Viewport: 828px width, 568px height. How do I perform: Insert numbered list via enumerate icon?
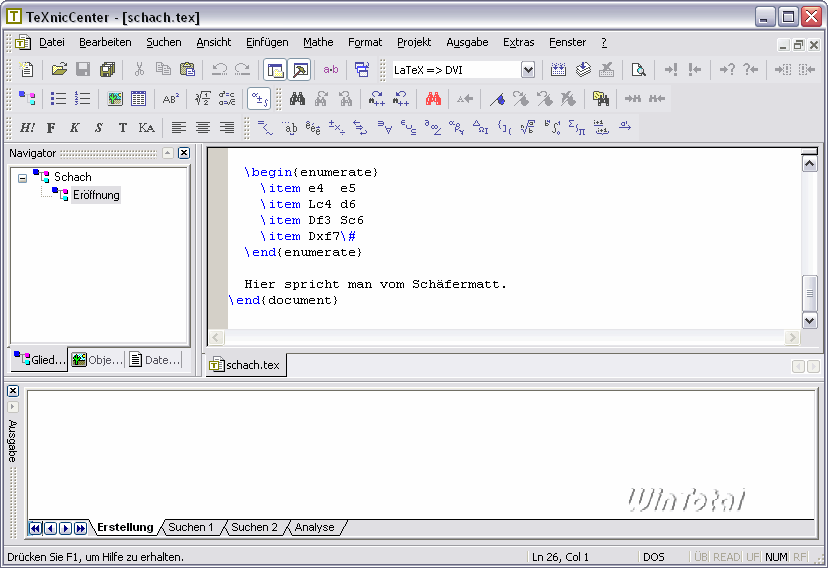pyautogui.click(x=82, y=99)
